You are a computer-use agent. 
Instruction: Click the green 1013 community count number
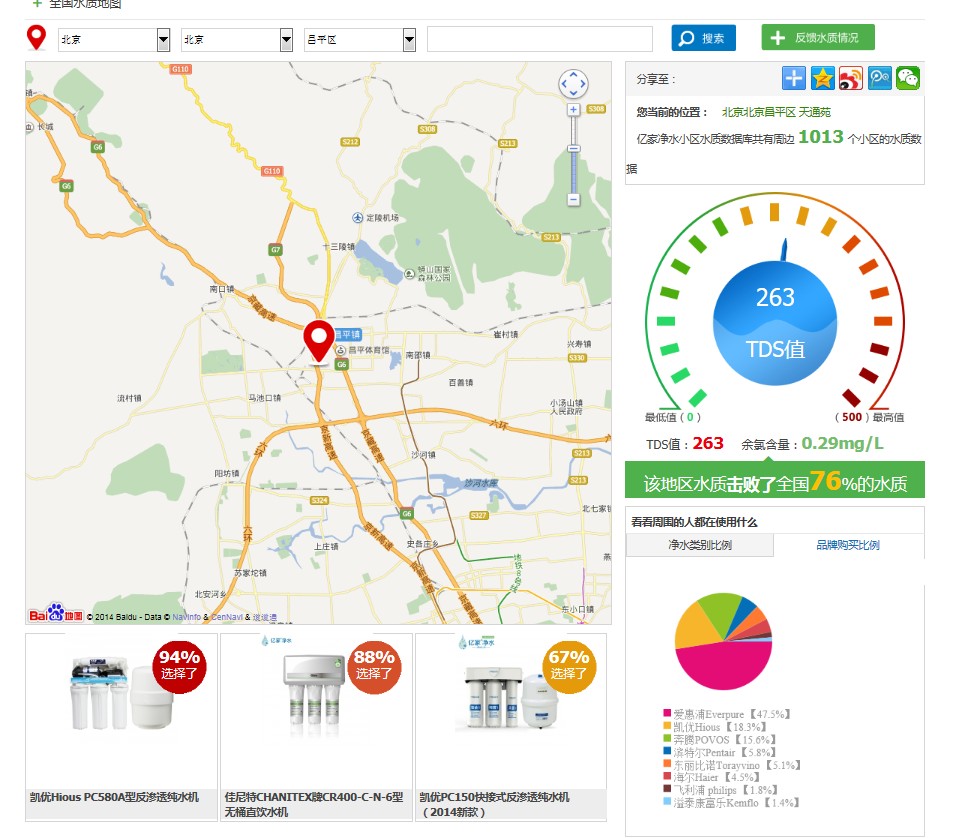(821, 136)
